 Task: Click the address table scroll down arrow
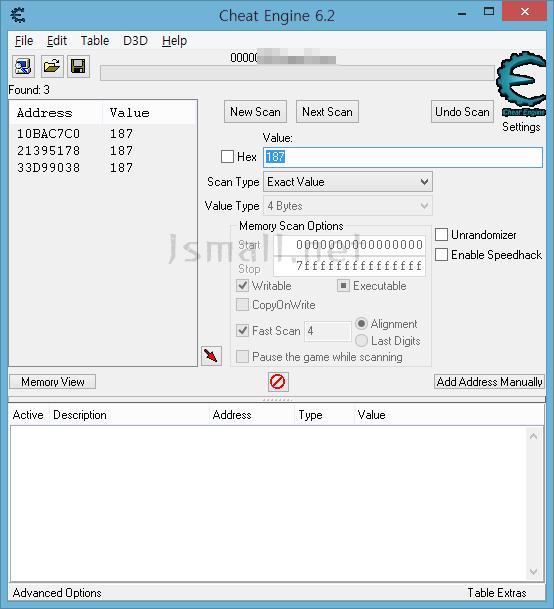tap(533, 572)
